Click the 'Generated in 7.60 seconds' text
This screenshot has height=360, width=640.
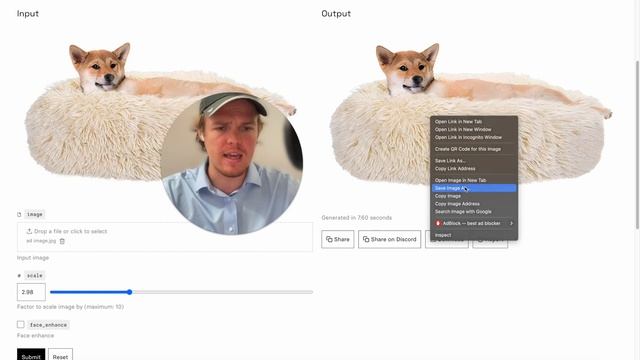coord(357,218)
